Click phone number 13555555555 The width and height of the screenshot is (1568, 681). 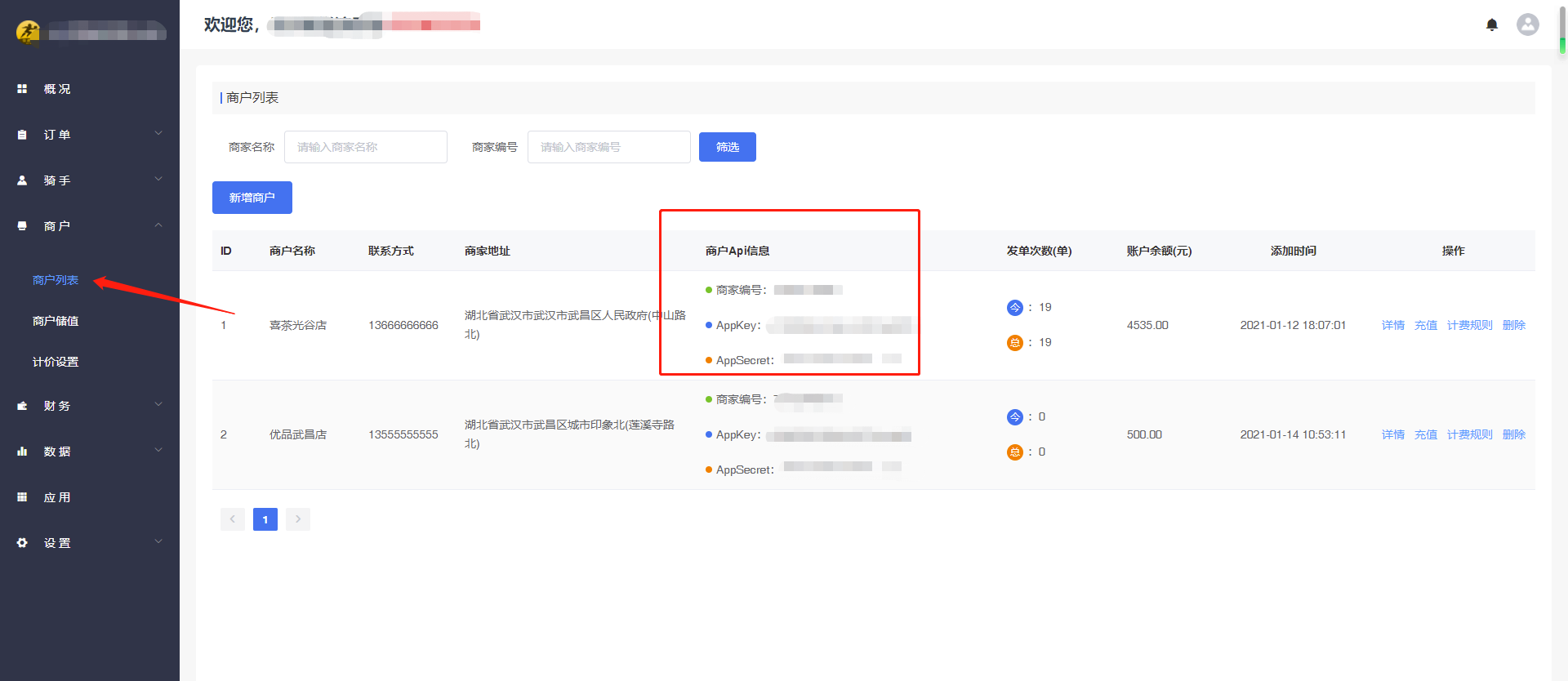pyautogui.click(x=403, y=434)
